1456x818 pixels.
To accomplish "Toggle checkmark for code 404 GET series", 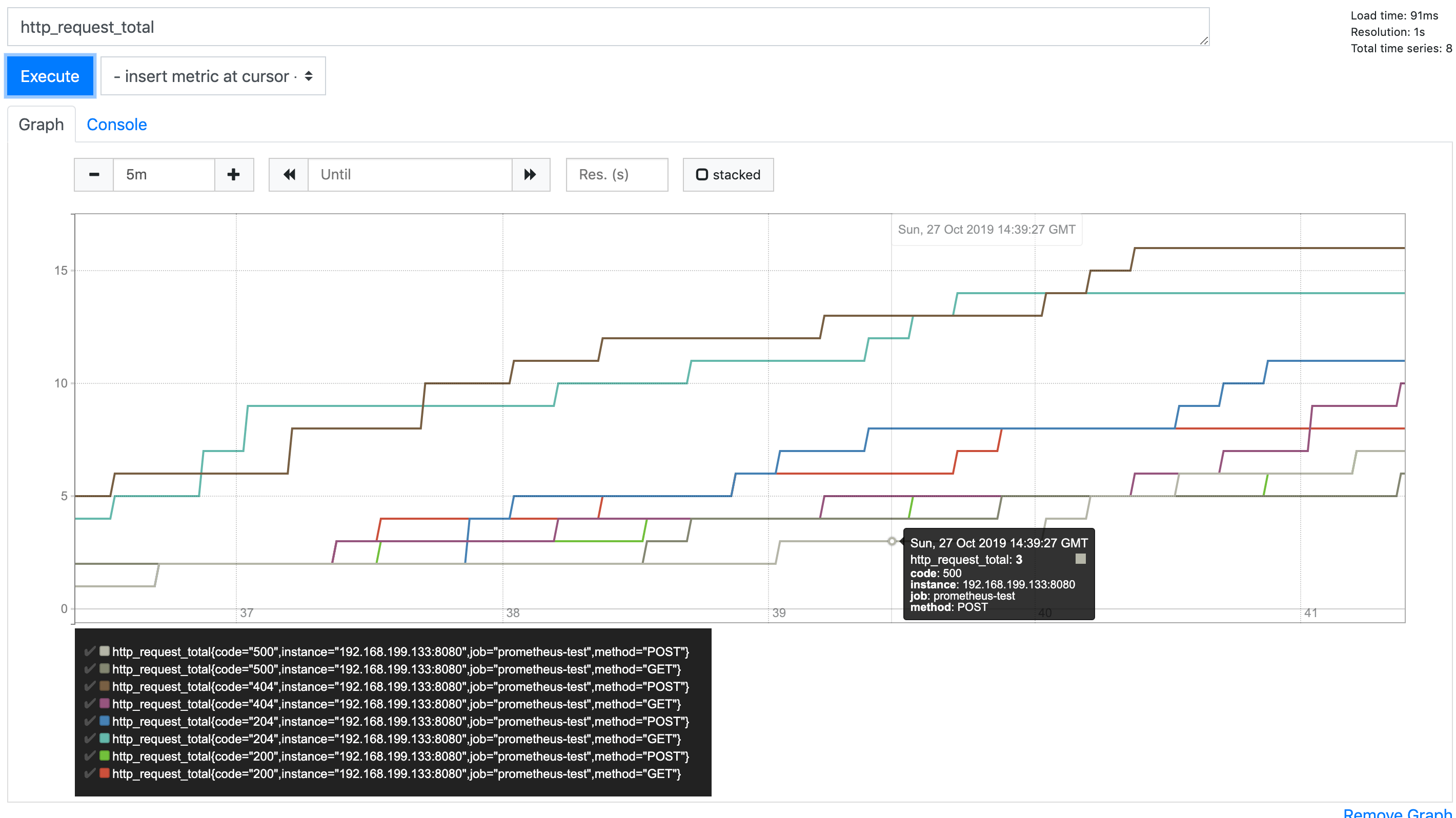I will 89,703.
